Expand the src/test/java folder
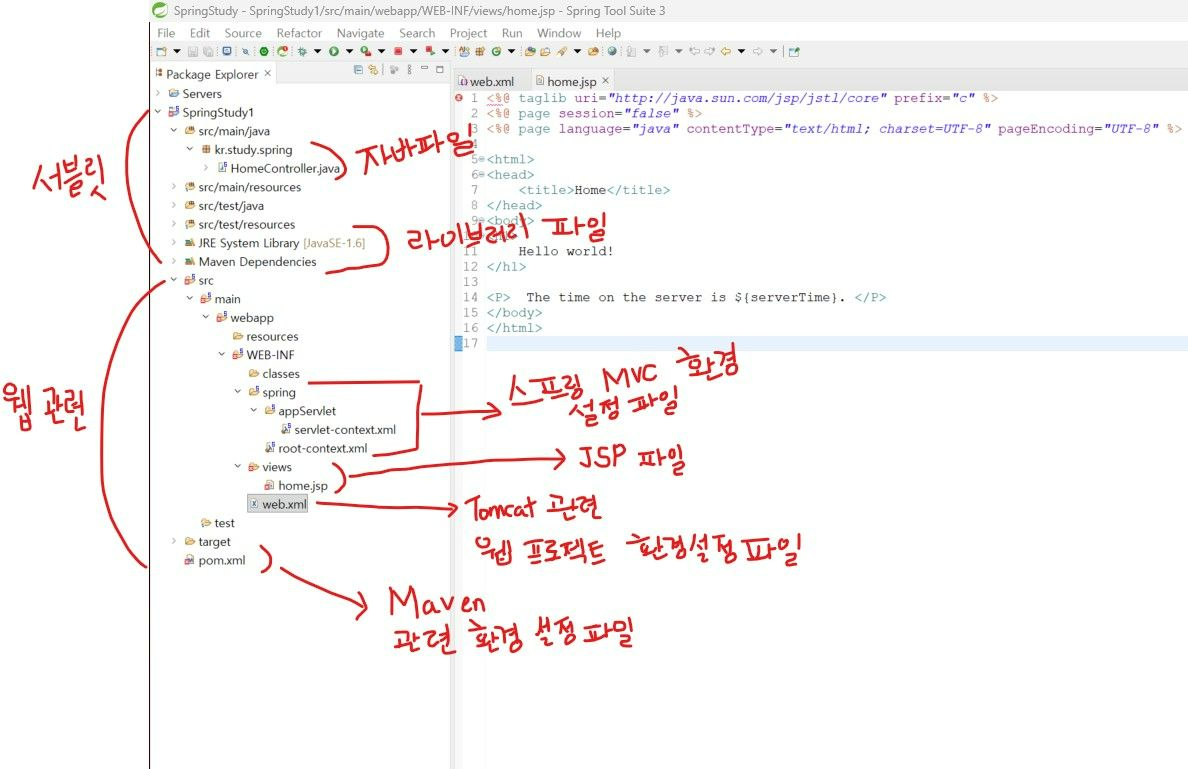 coord(174,205)
